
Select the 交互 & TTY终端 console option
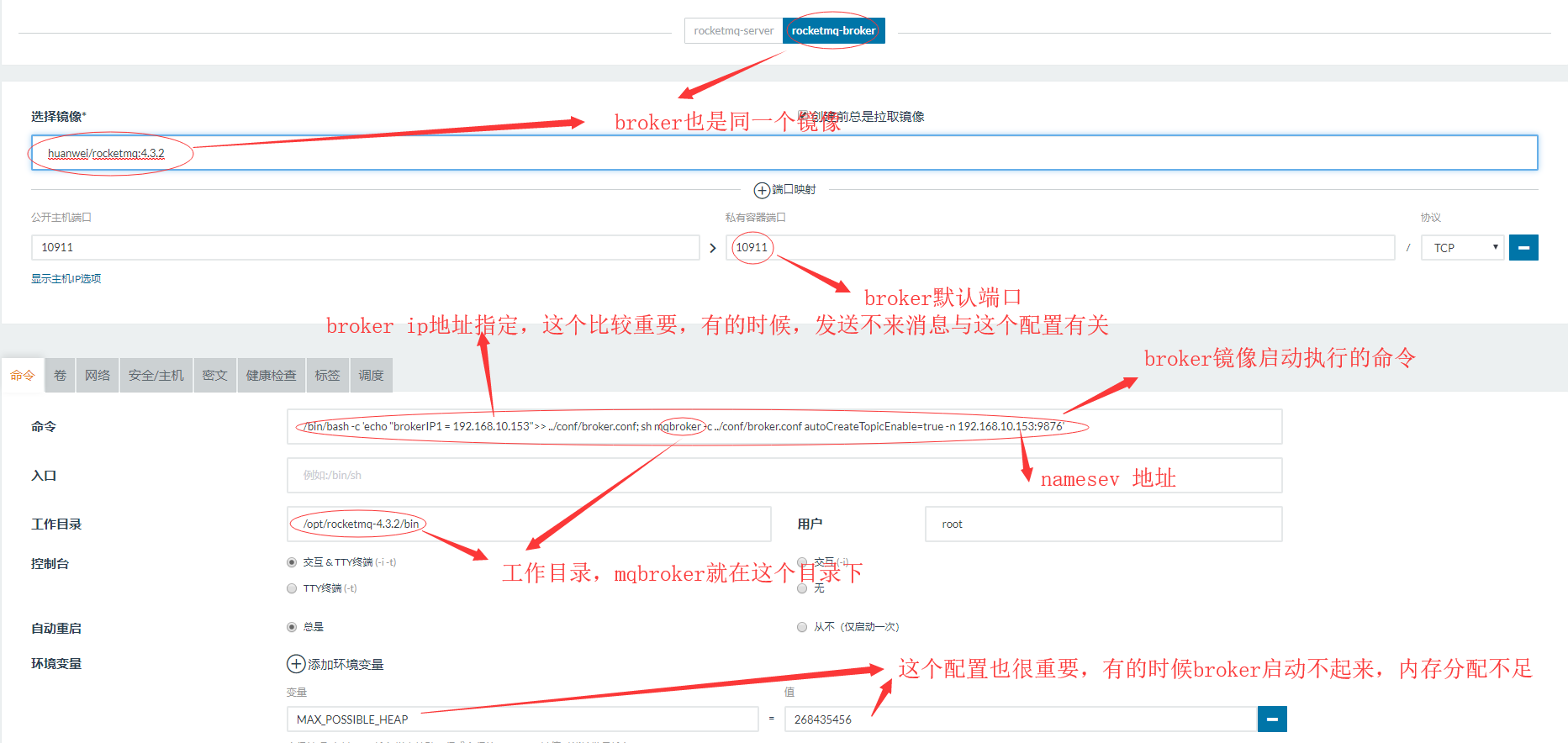292,562
